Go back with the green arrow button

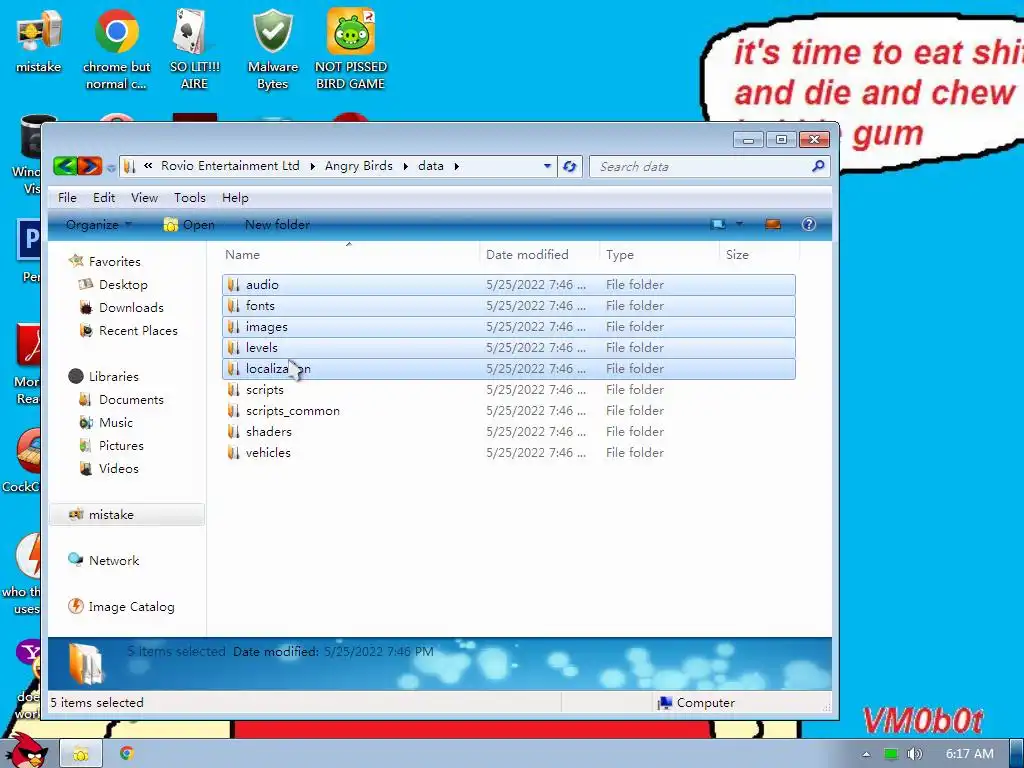(65, 166)
